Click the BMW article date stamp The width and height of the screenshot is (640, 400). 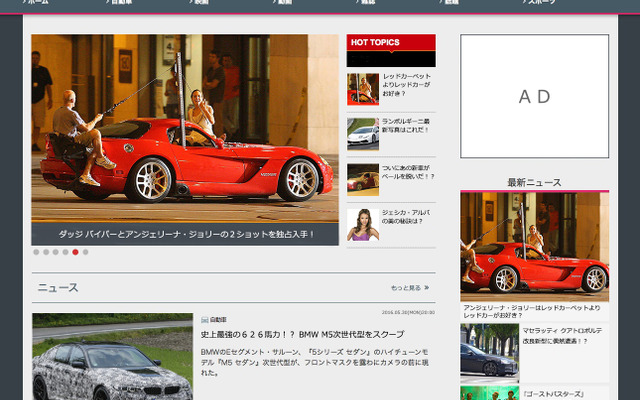coord(408,313)
